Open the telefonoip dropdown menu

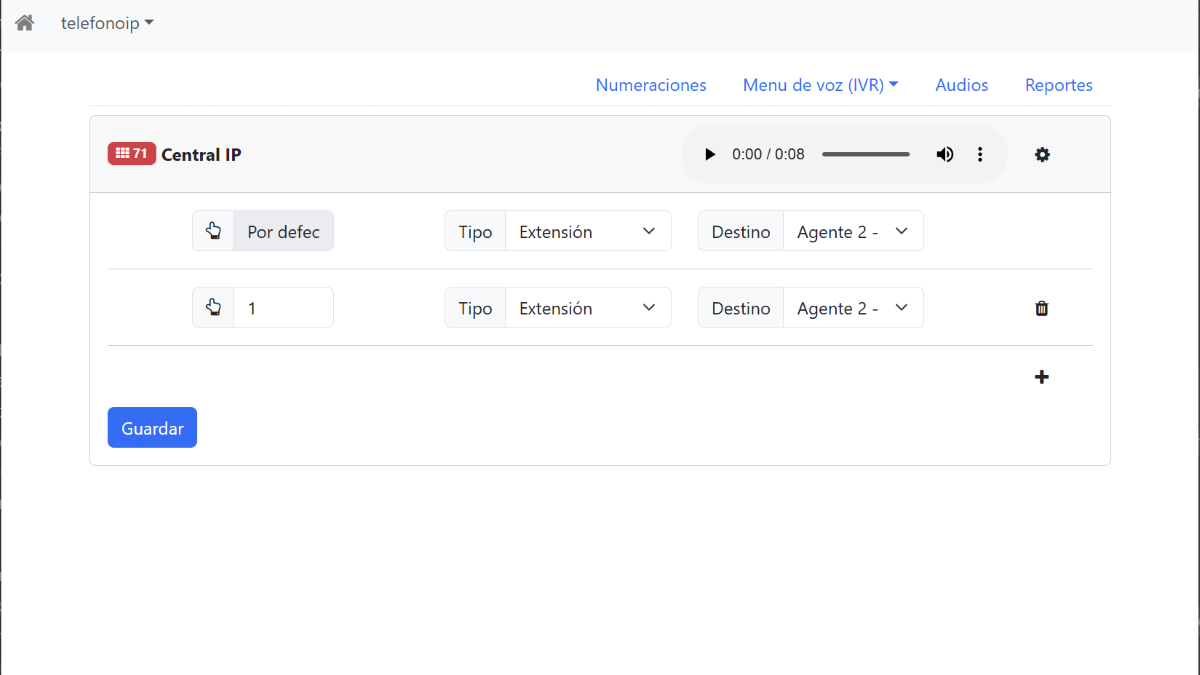point(107,23)
